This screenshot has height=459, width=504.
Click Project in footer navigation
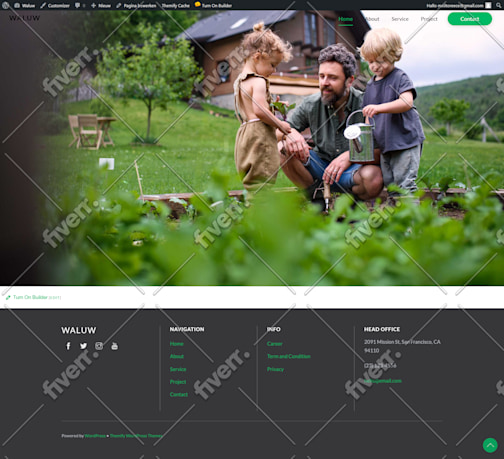coord(178,382)
